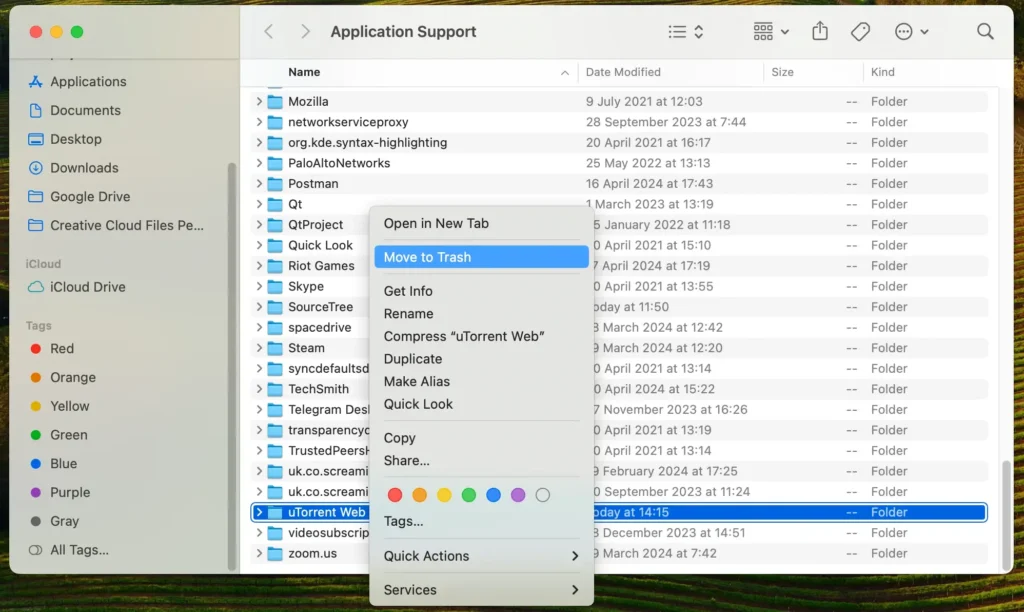Screen dimensions: 1024x612
Task: Open Downloads in the sidebar
Action: [73, 168]
